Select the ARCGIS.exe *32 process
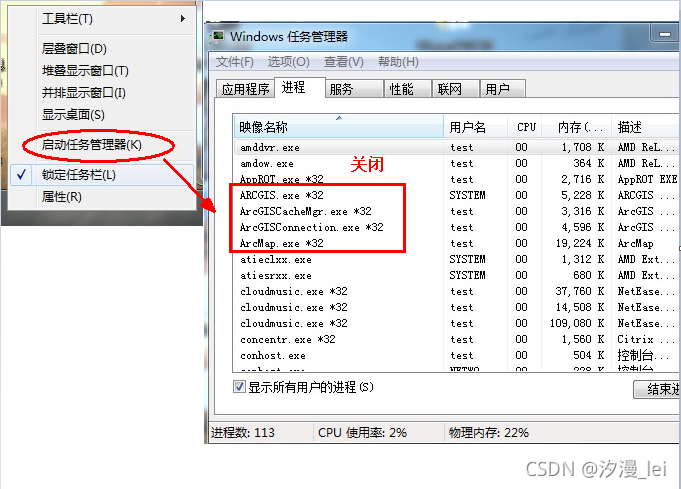681x489 pixels. 456,195
